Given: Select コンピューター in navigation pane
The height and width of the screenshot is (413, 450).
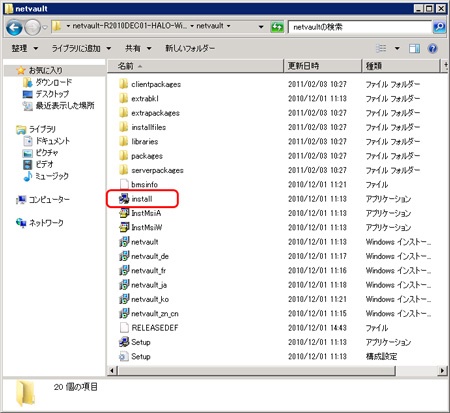Looking at the screenshot, I should [x=49, y=199].
